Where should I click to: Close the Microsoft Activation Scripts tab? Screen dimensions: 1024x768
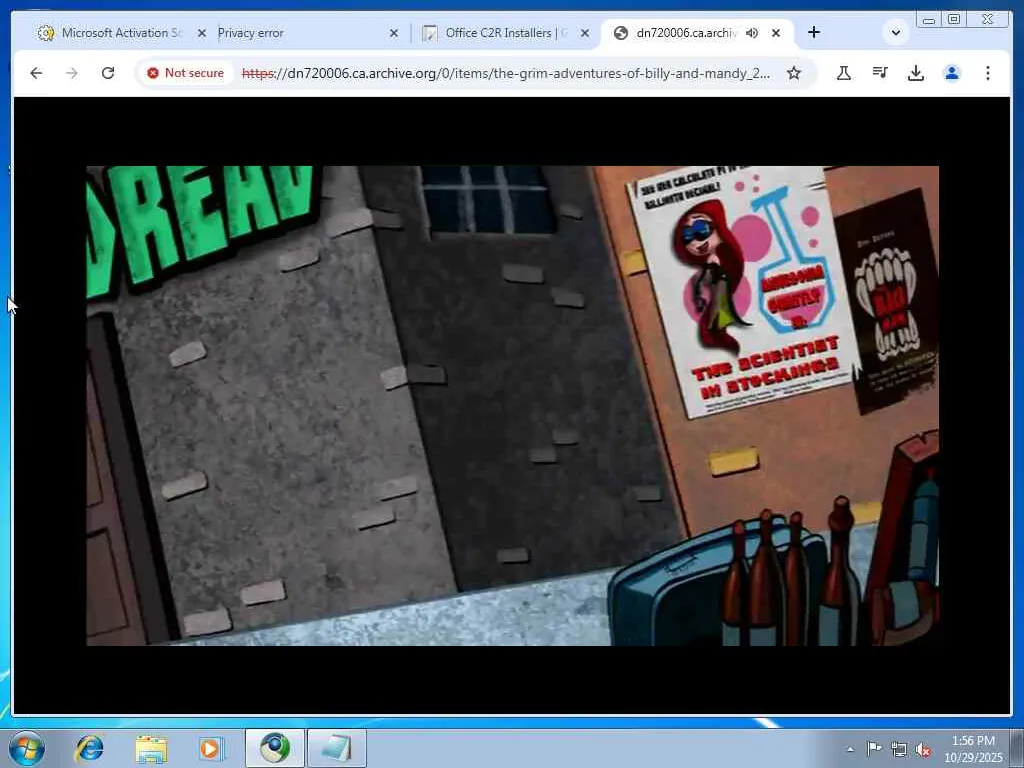pyautogui.click(x=202, y=33)
